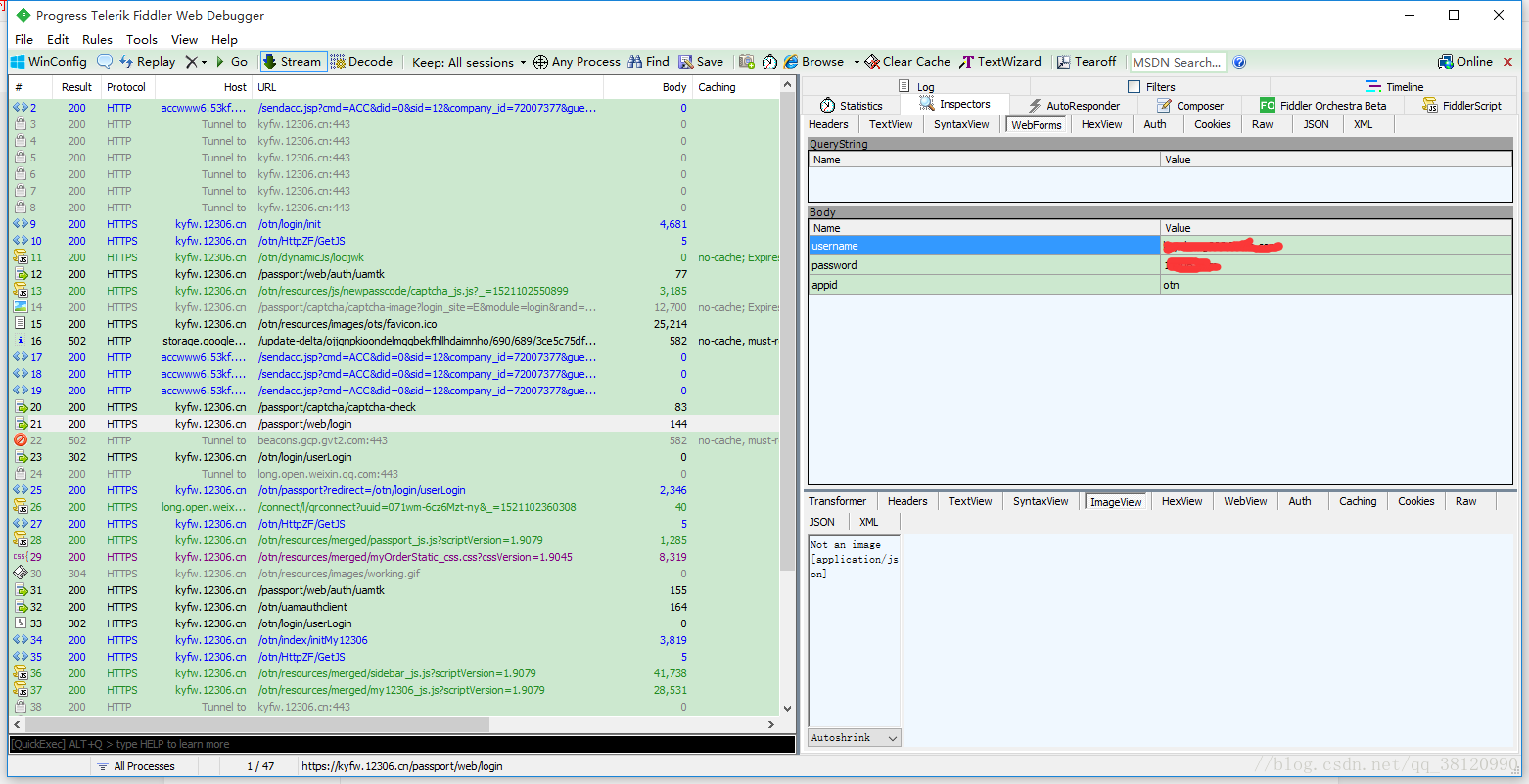Sort sessions by the Host column header
This screenshot has width=1529, height=784.
(203, 87)
